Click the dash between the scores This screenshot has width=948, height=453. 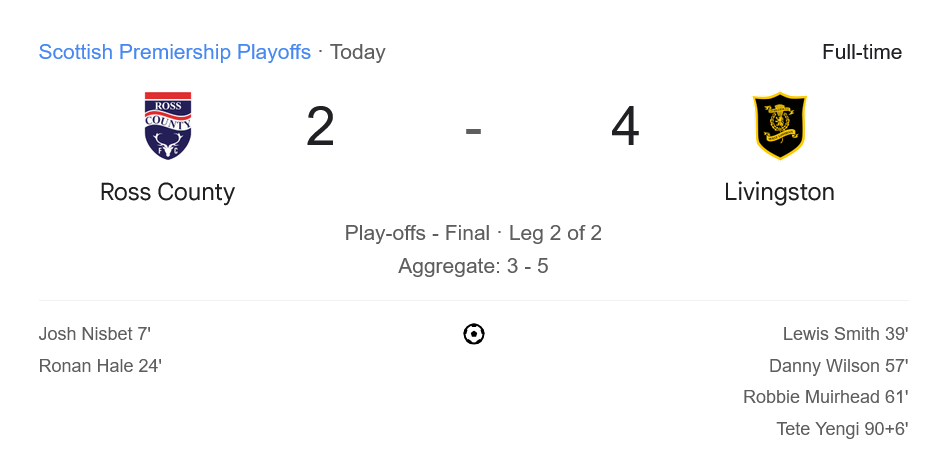pyautogui.click(x=473, y=129)
